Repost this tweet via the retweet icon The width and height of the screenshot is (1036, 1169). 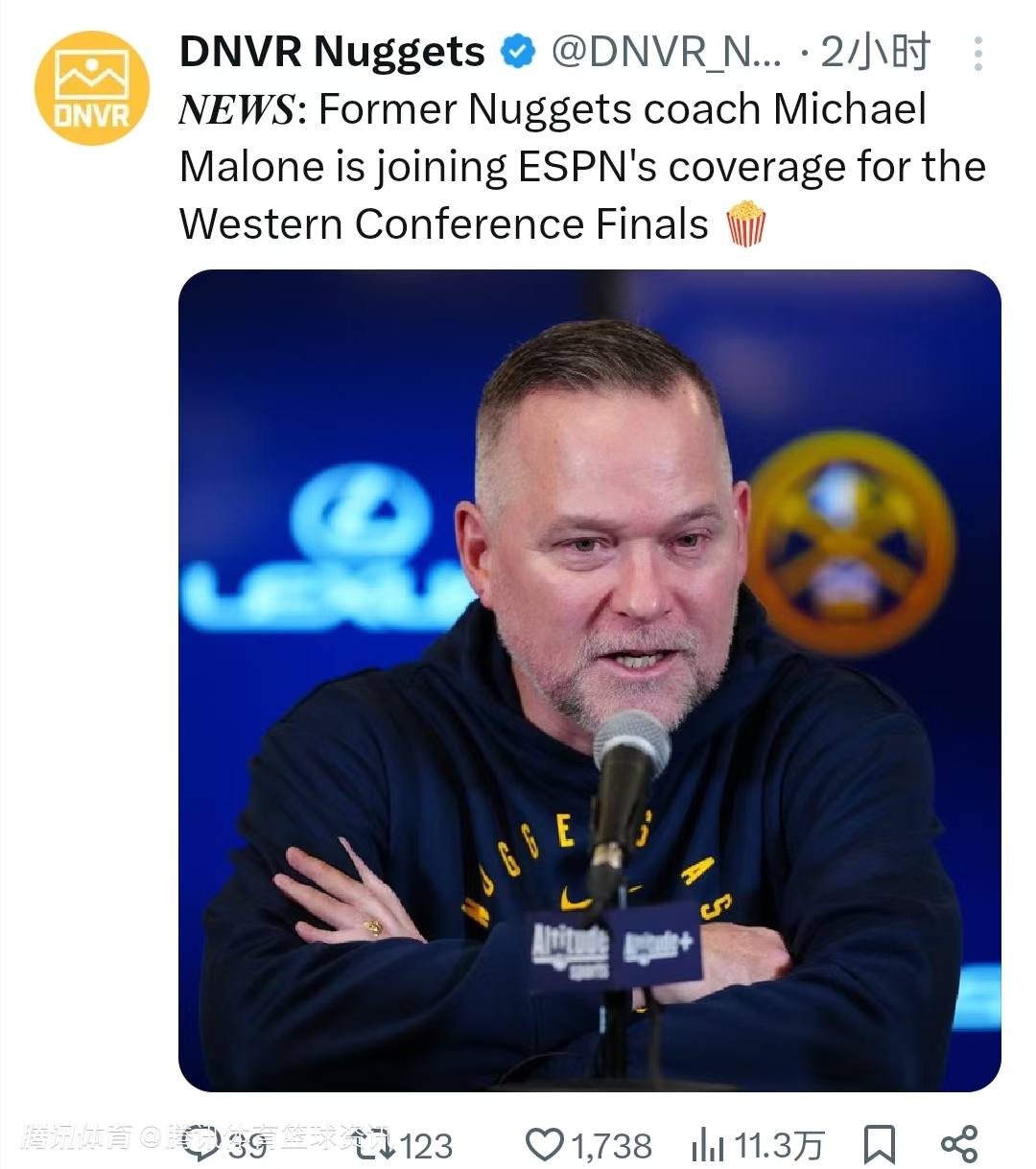click(x=372, y=1144)
